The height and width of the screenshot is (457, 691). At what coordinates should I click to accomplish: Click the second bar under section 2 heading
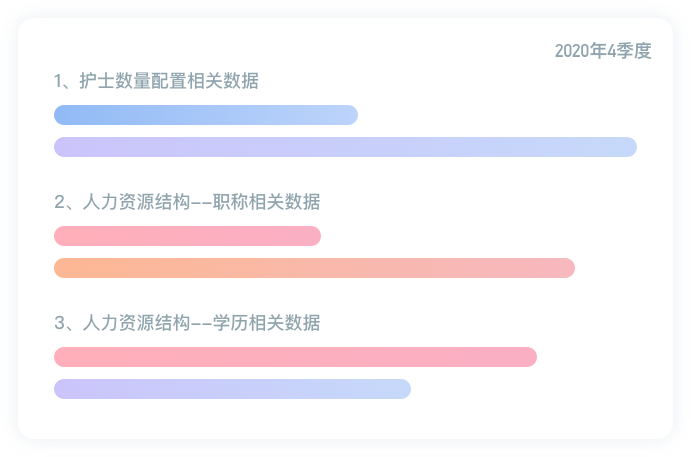(x=314, y=268)
